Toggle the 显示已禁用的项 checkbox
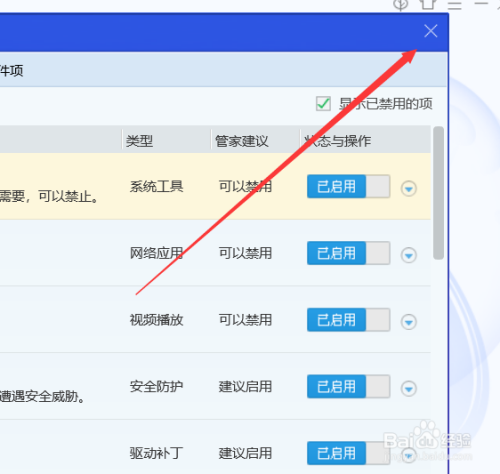Image resolution: width=500 pixels, height=474 pixels. coord(323,104)
